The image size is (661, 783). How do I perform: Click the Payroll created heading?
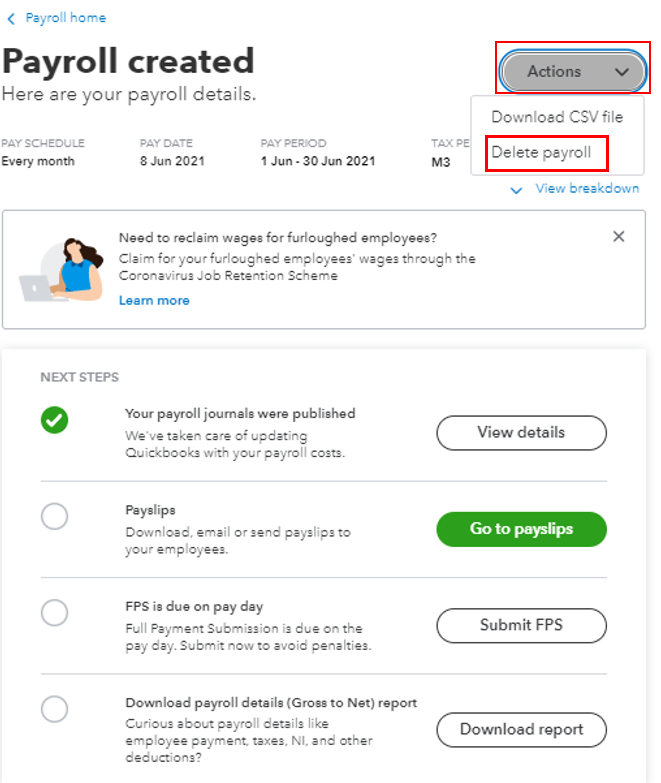pos(128,62)
